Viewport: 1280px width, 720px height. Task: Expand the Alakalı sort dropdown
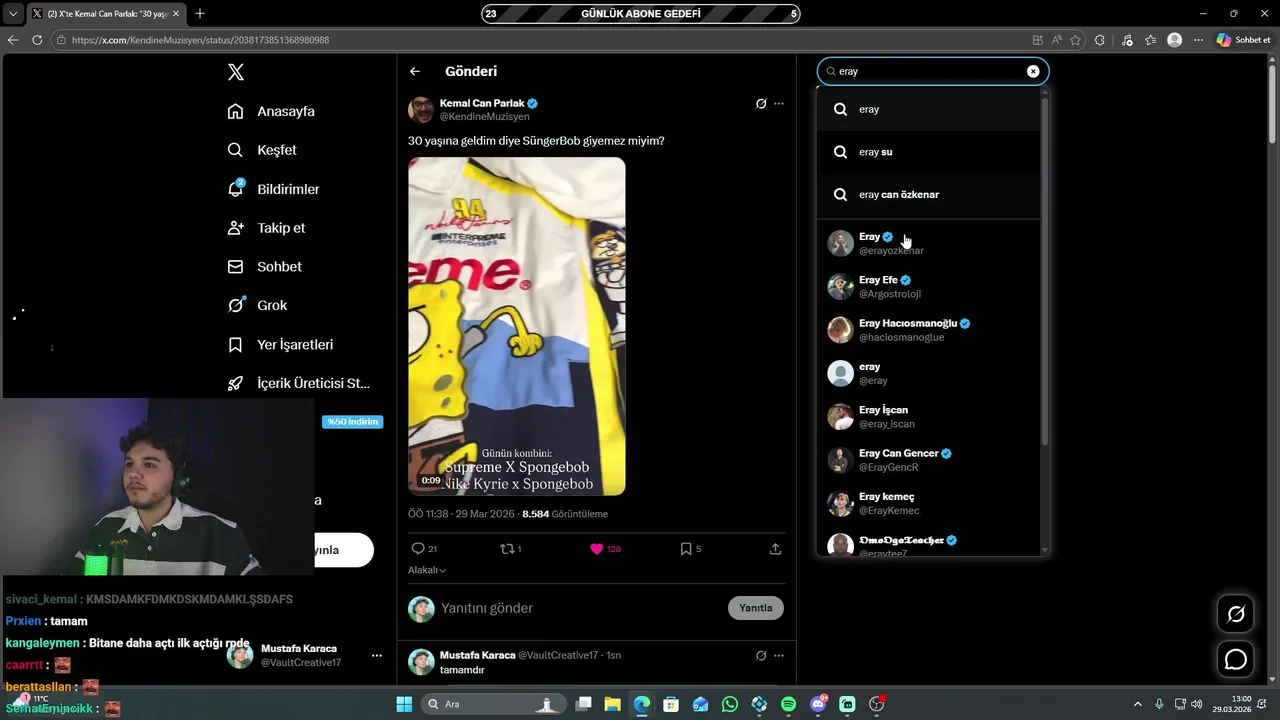pyautogui.click(x=427, y=570)
